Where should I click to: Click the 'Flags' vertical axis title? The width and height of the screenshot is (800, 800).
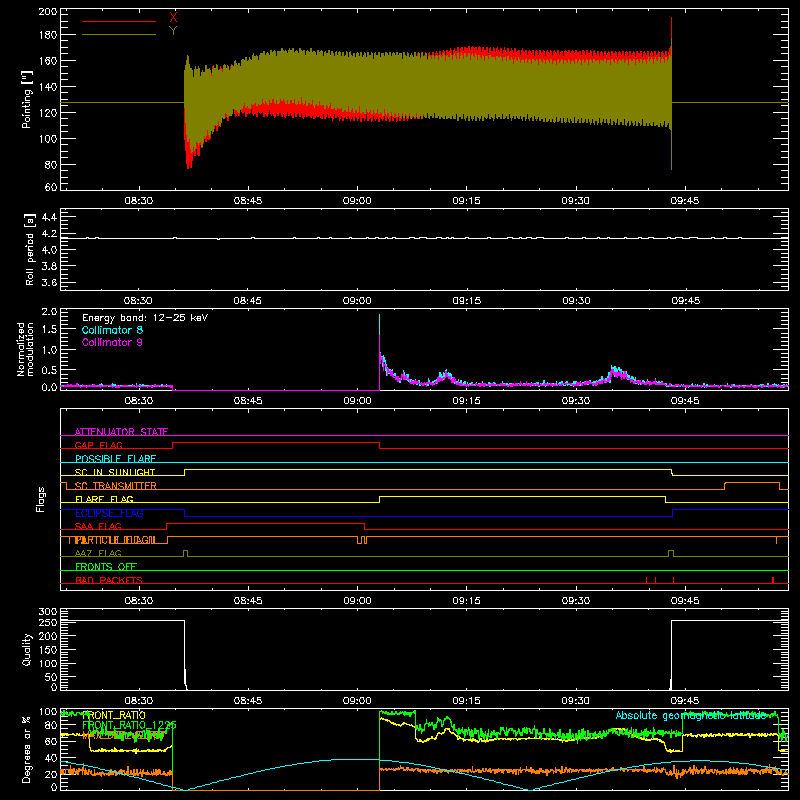pos(41,499)
